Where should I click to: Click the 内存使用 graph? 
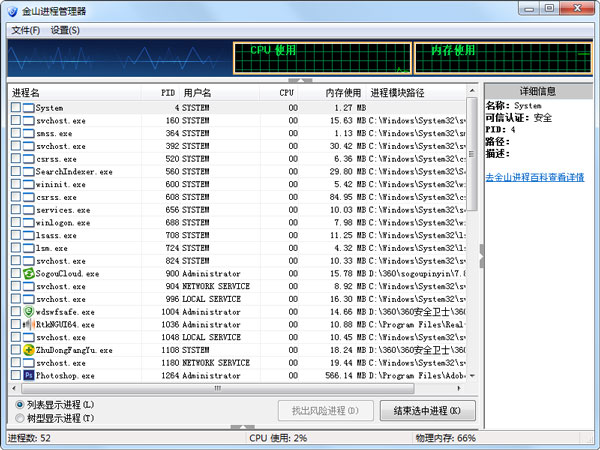pyautogui.click(x=503, y=58)
